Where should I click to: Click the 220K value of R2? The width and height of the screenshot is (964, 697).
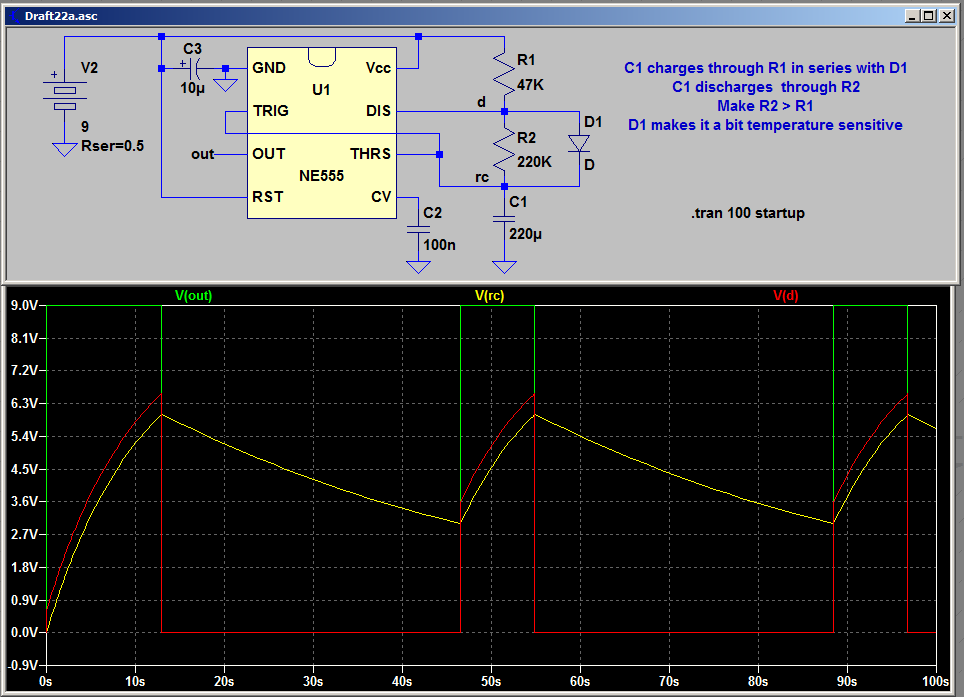pyautogui.click(x=534, y=162)
